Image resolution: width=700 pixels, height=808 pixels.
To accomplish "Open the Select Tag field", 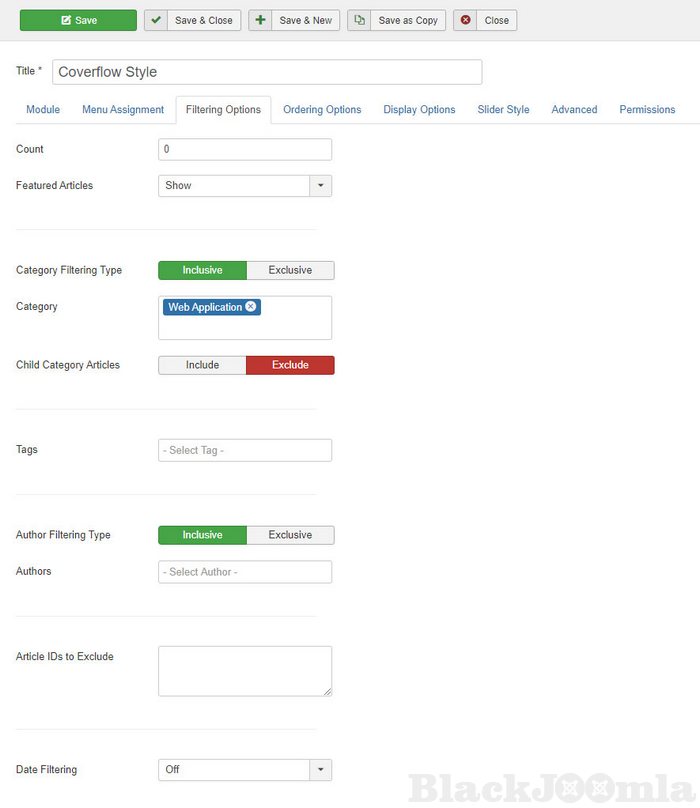I will click(x=245, y=450).
